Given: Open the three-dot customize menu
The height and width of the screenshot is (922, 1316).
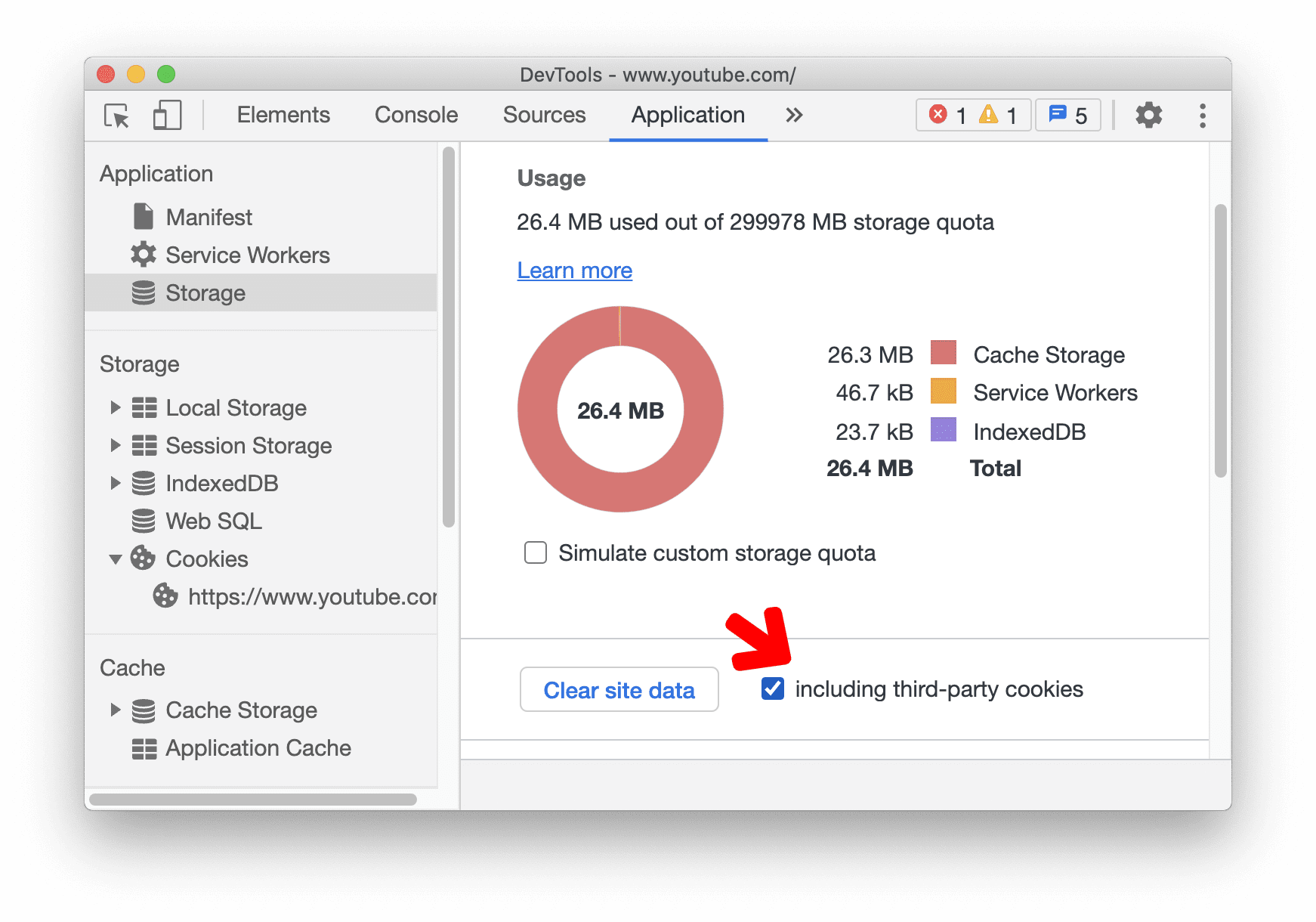Looking at the screenshot, I should click(x=1203, y=116).
